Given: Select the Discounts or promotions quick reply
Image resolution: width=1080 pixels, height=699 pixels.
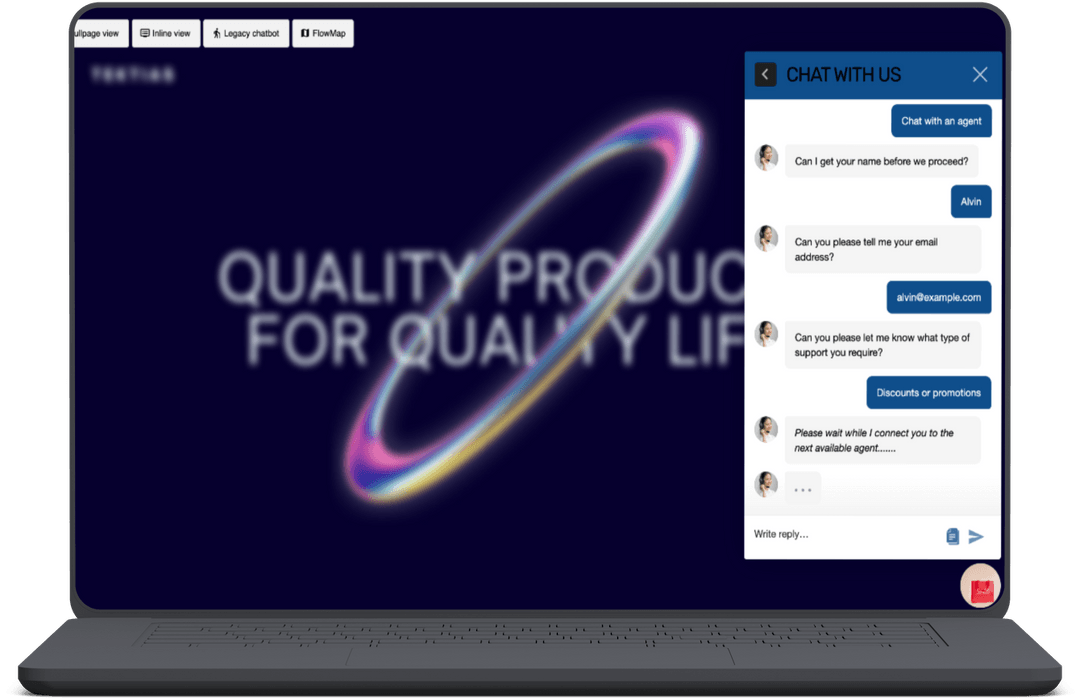Looking at the screenshot, I should [928, 392].
